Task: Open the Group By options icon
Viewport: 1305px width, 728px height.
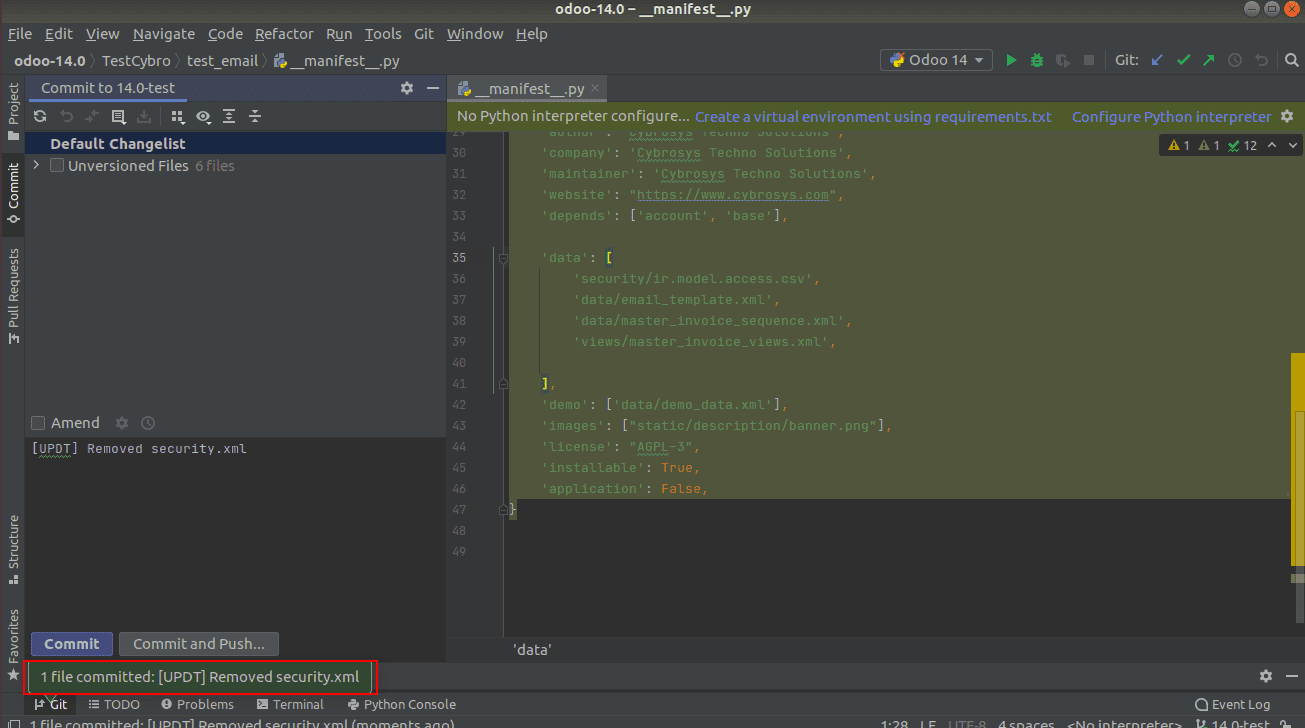Action: [177, 116]
